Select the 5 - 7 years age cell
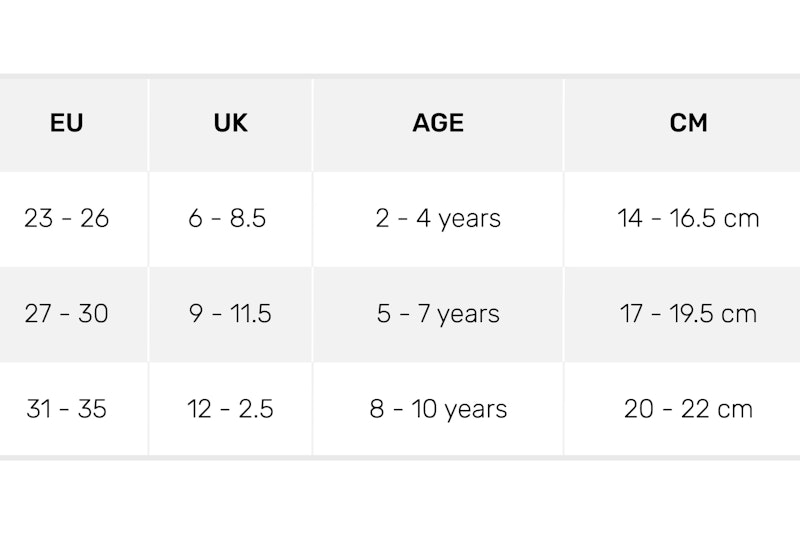This screenshot has width=800, height=533. [438, 313]
